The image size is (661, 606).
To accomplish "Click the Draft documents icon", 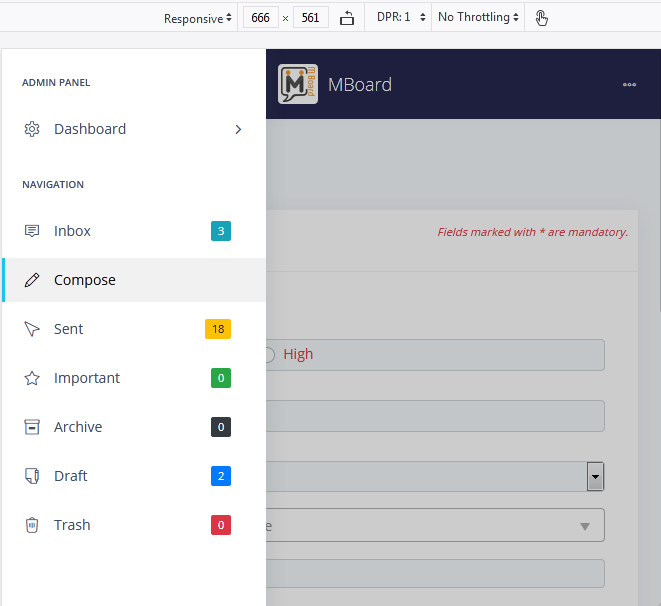I will (x=32, y=476).
